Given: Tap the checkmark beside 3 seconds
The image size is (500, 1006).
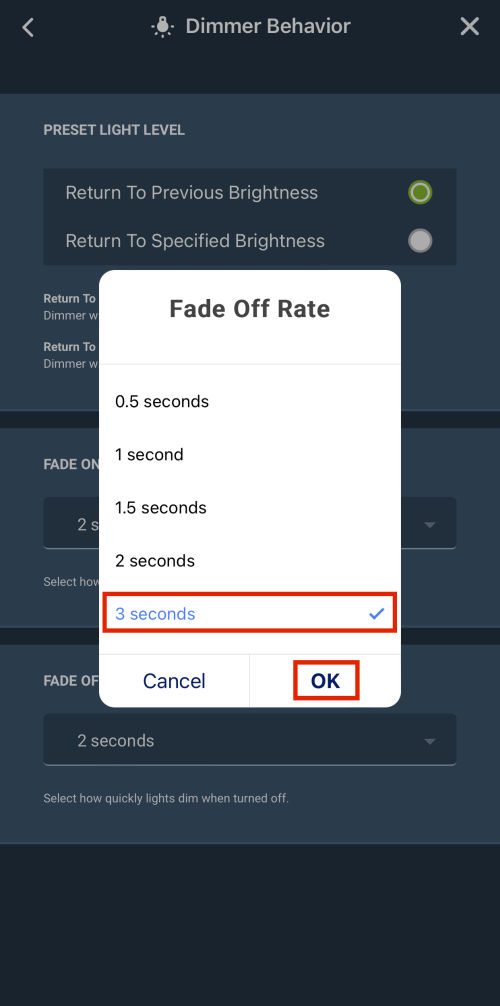Looking at the screenshot, I should (x=377, y=614).
